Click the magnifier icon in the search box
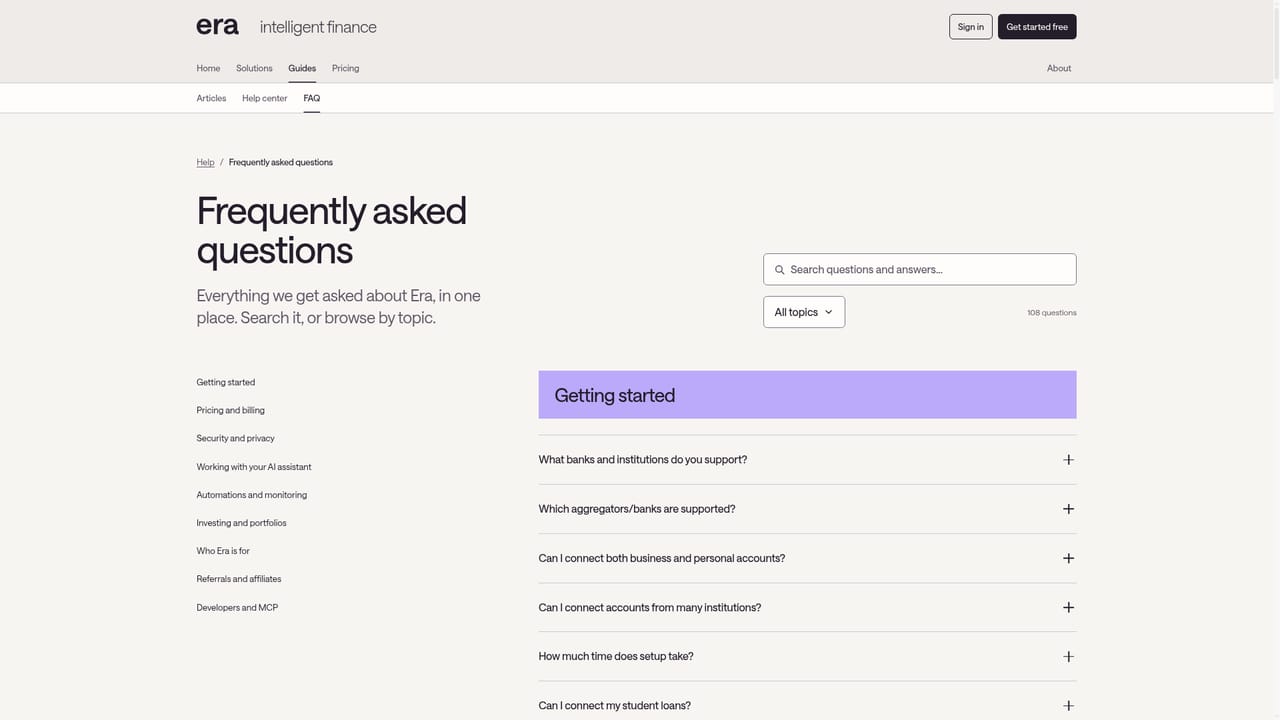 (780, 270)
